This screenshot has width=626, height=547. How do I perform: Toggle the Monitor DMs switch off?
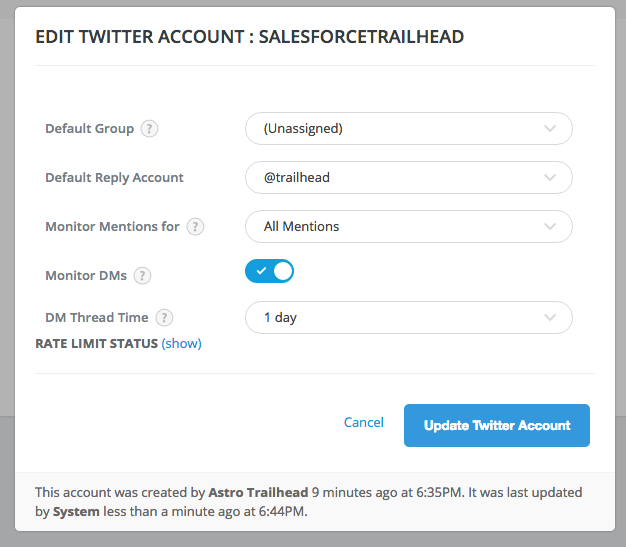pyautogui.click(x=269, y=271)
